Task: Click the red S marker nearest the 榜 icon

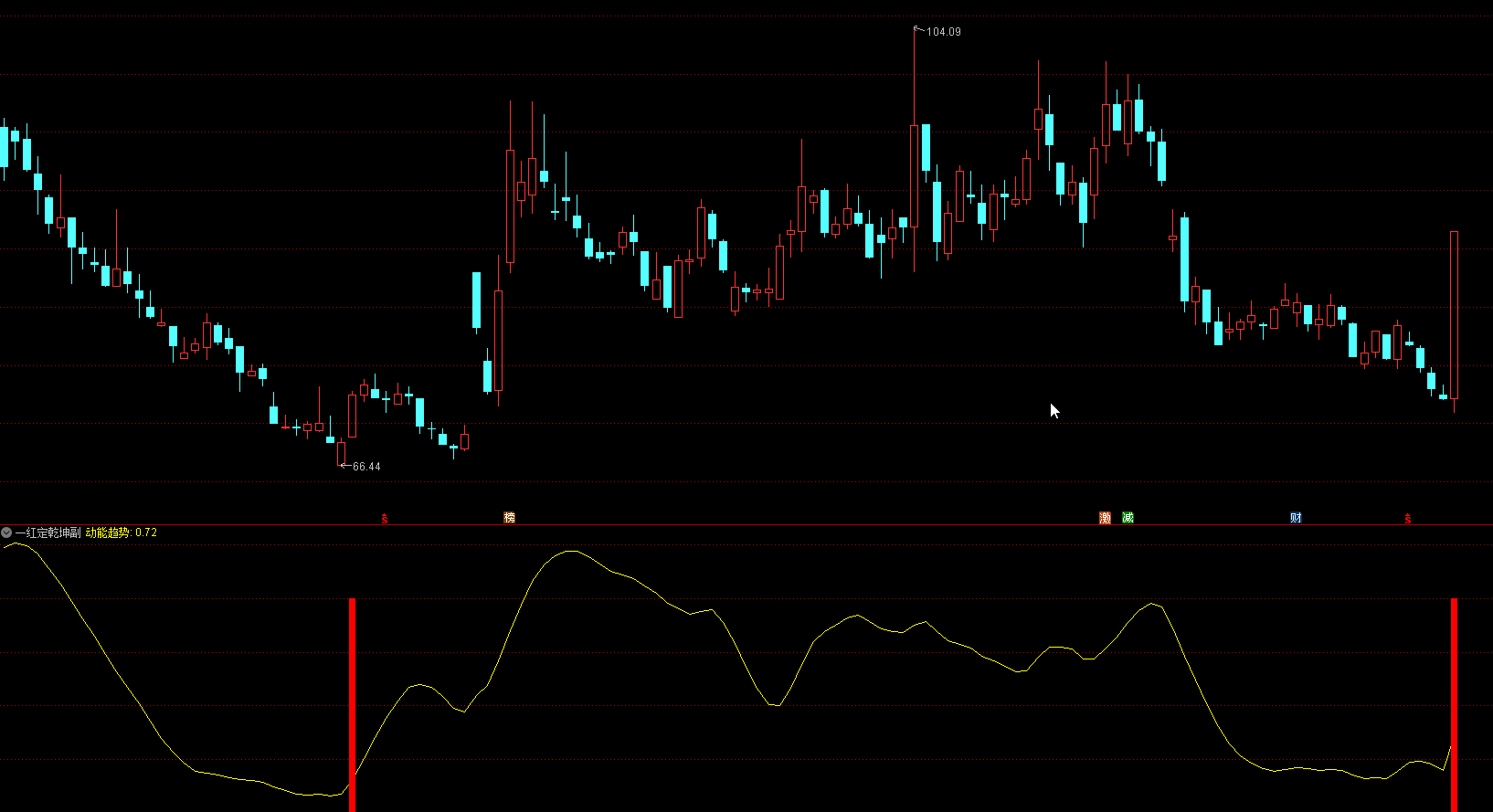Action: tap(385, 519)
